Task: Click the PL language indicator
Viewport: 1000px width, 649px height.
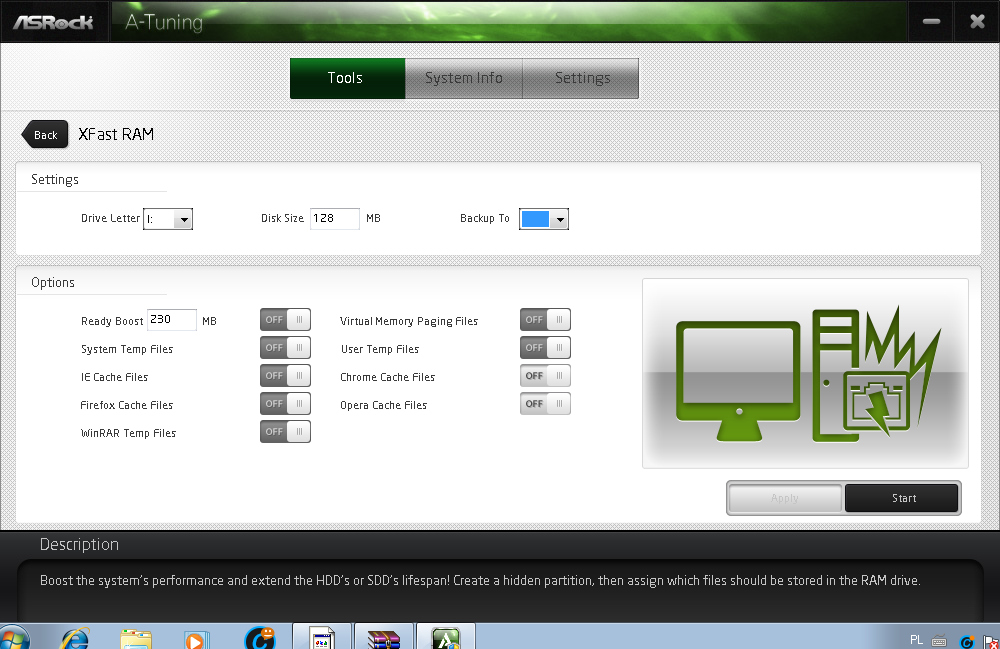Action: pos(916,639)
